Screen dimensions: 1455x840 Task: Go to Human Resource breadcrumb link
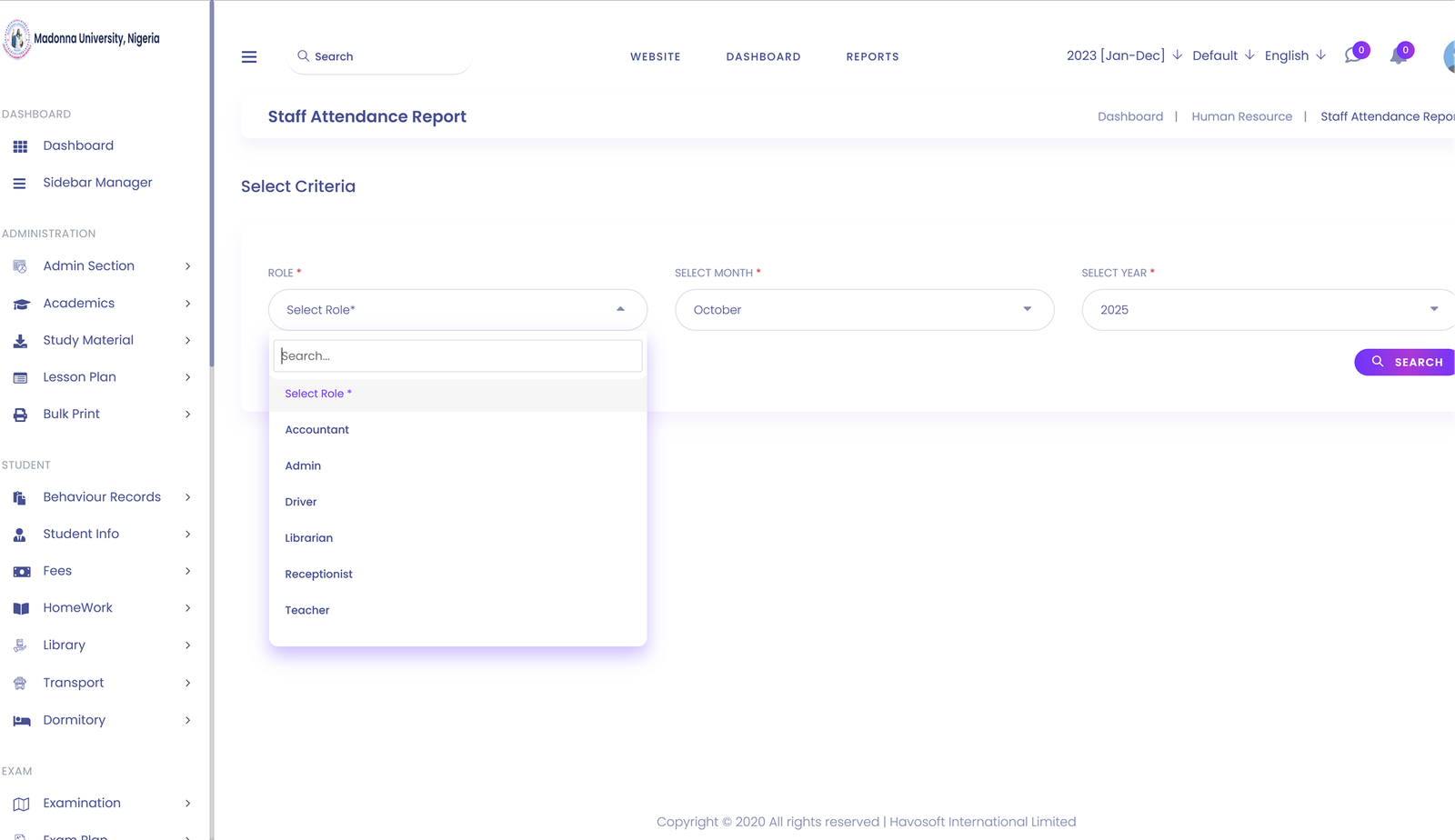(1241, 116)
